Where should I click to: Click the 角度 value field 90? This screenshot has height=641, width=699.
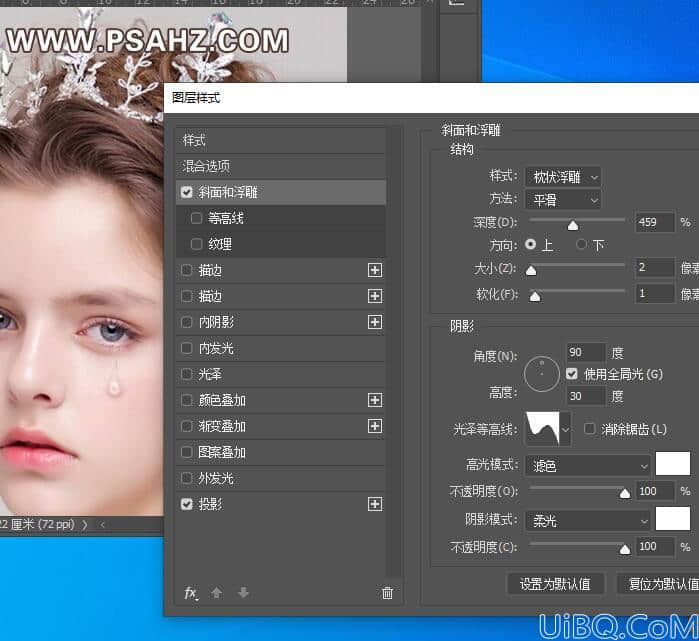[585, 352]
